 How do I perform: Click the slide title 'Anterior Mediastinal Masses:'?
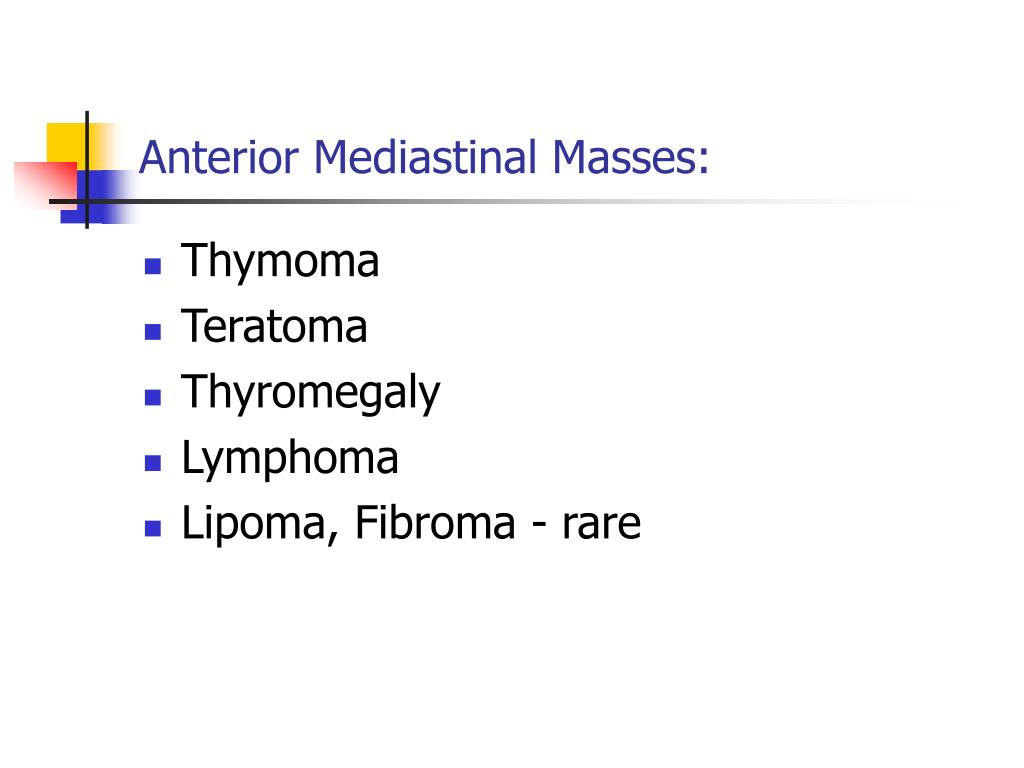pos(424,157)
